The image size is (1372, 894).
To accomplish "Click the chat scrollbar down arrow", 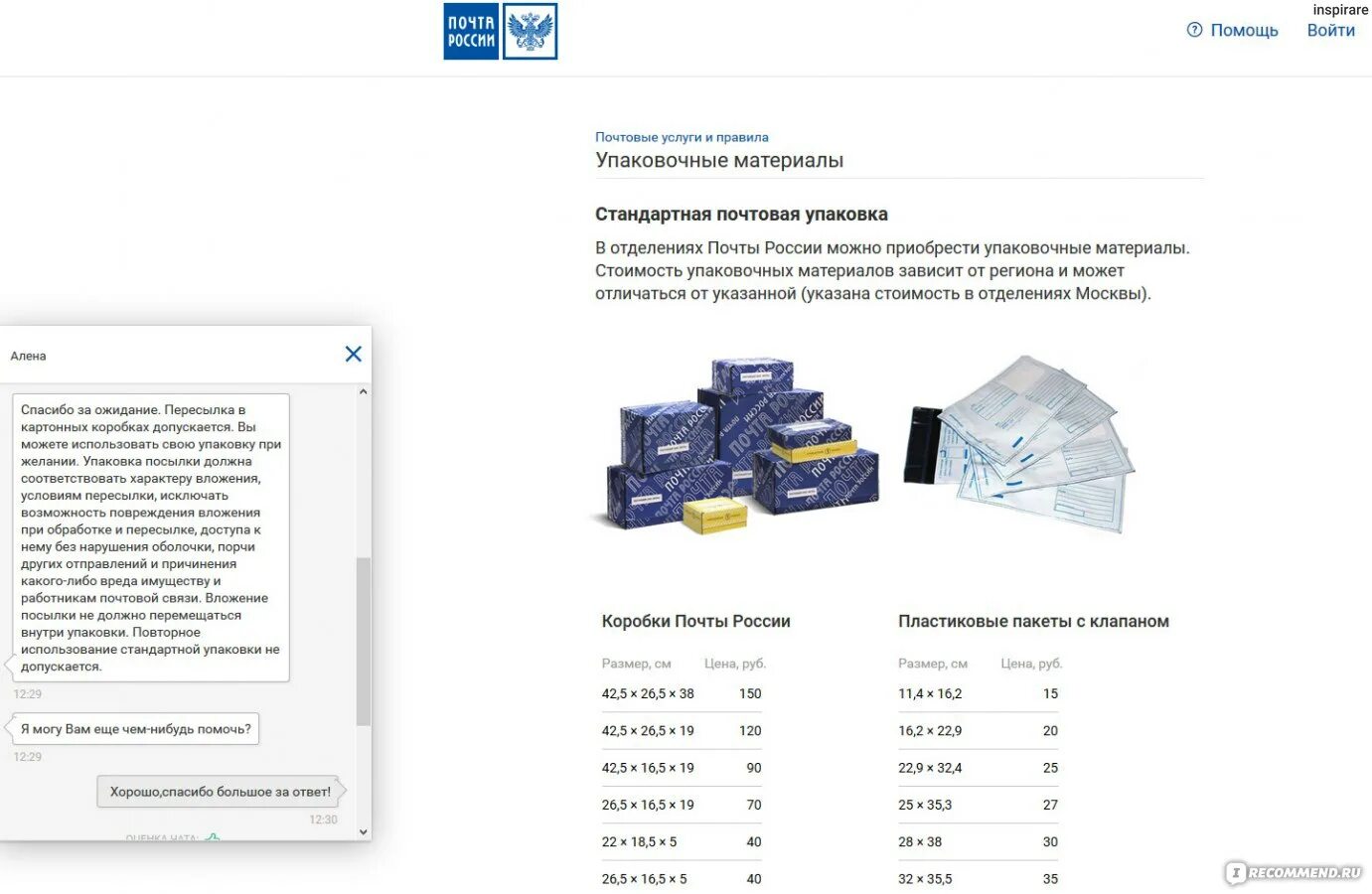I will [363, 832].
